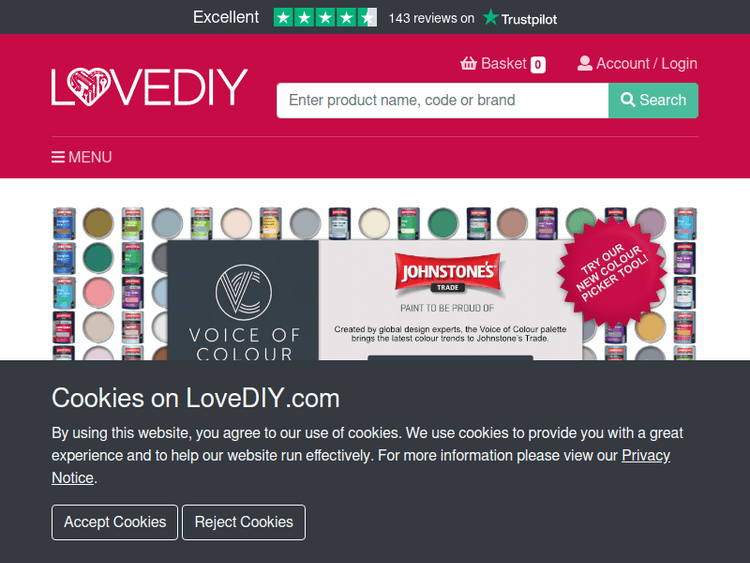Image resolution: width=750 pixels, height=563 pixels.
Task: Select the olive gold paint swatch
Action: 99,223
